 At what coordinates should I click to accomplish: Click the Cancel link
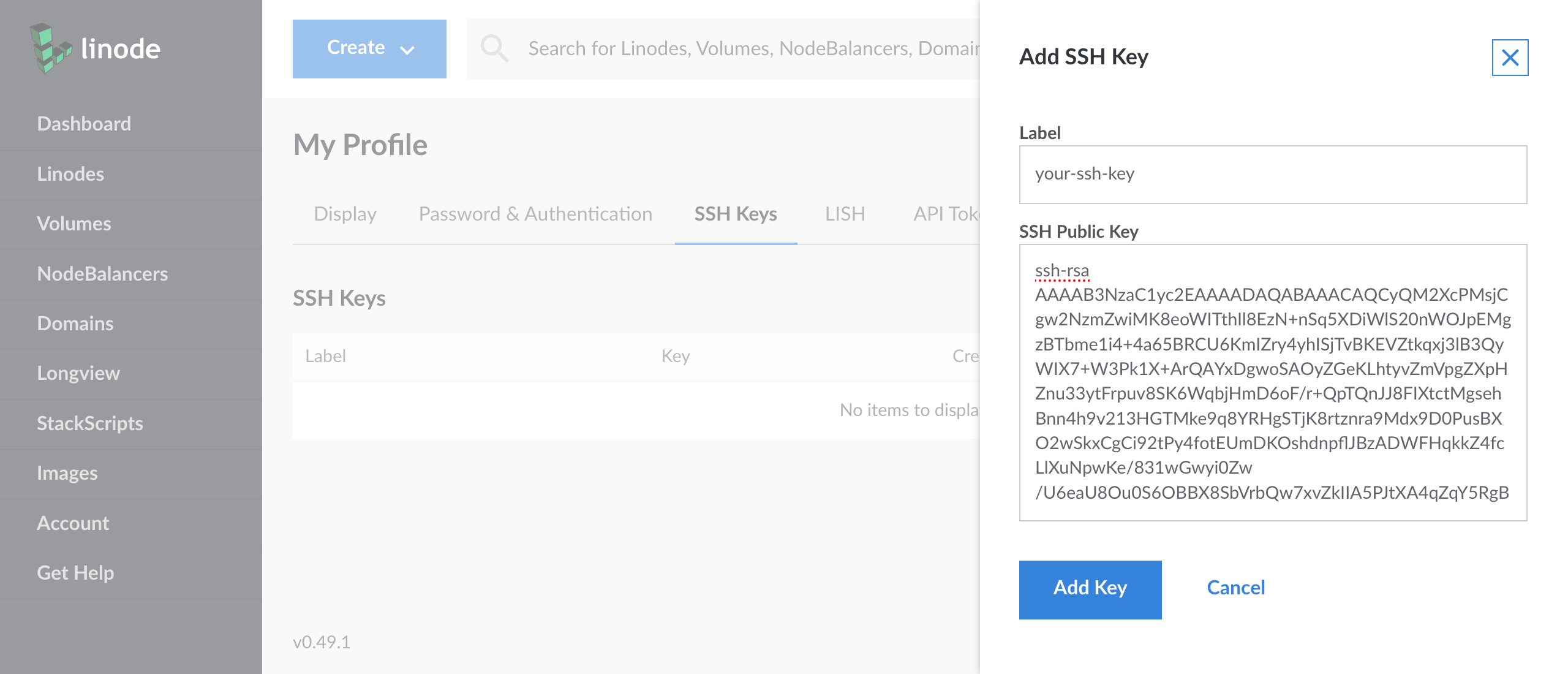click(x=1235, y=588)
